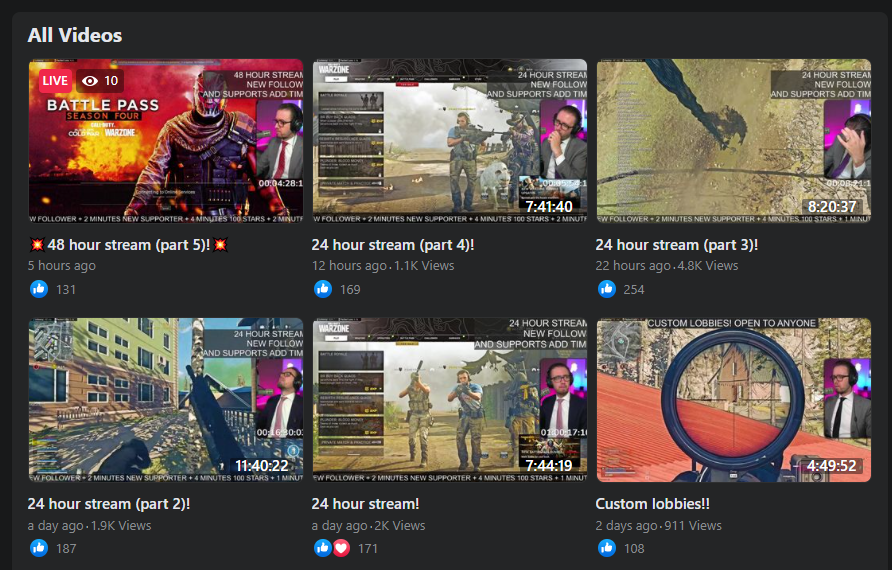Open '48 hour stream (part 5)!' title link
This screenshot has width=892, height=570.
click(129, 245)
